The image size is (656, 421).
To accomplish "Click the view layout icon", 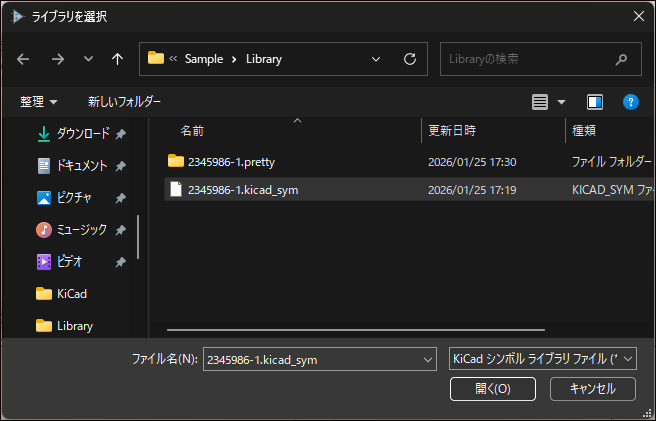I will point(541,102).
